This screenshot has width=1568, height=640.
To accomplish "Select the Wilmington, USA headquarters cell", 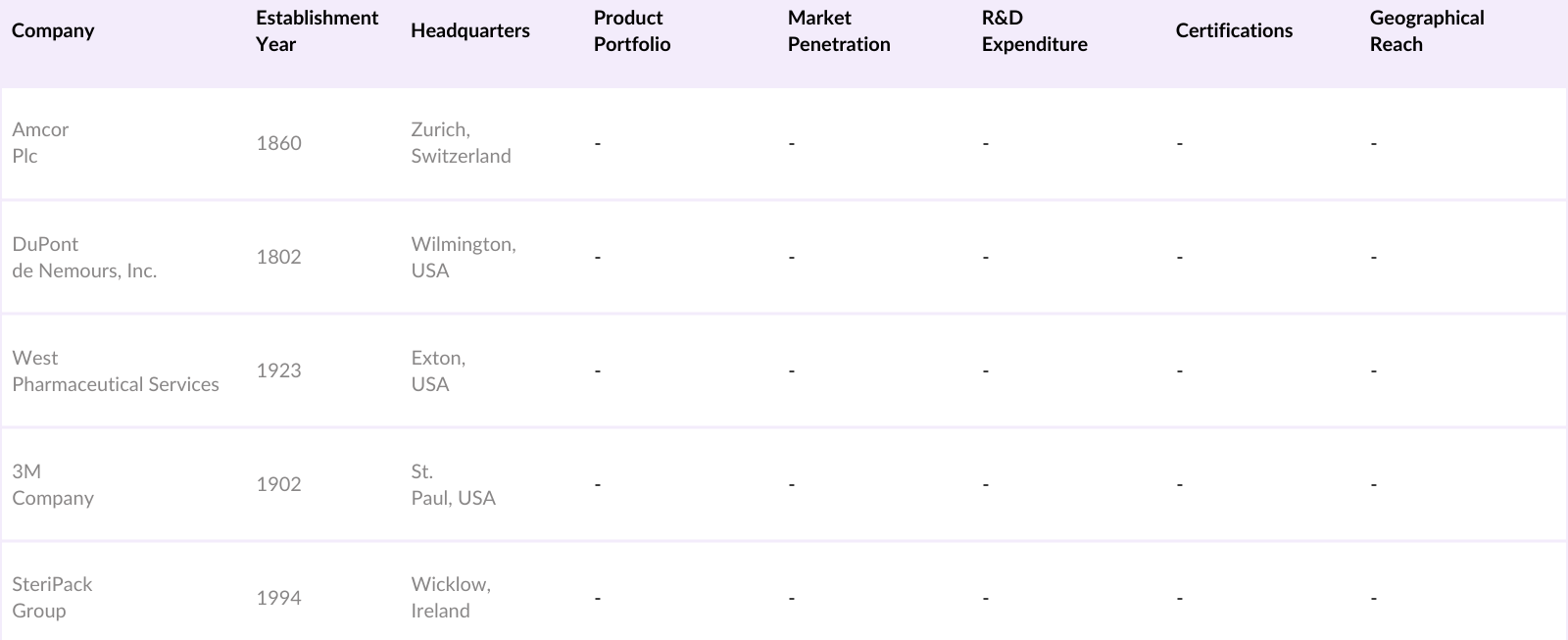I will tap(463, 257).
